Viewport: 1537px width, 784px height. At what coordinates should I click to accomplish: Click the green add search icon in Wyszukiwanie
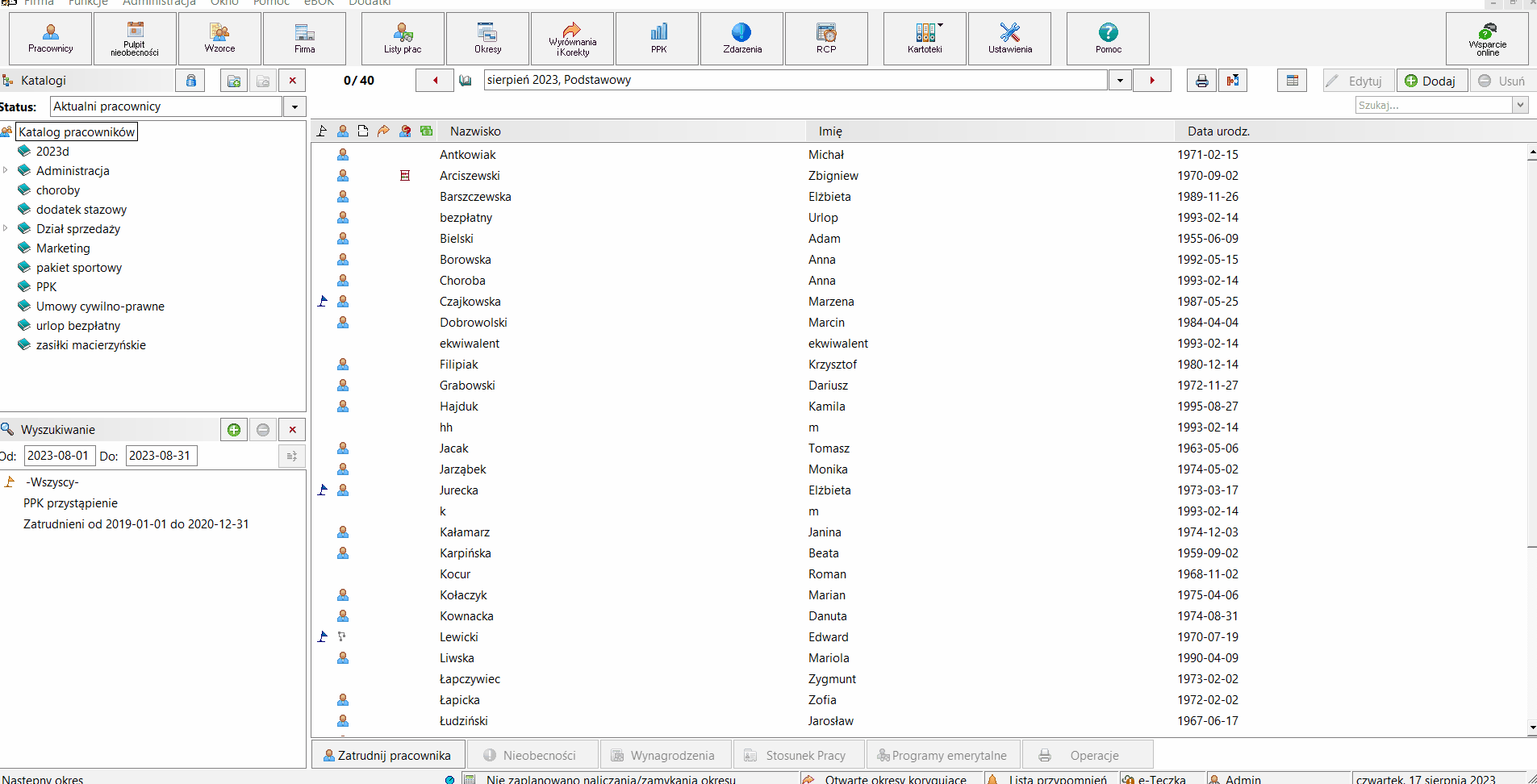pos(234,430)
